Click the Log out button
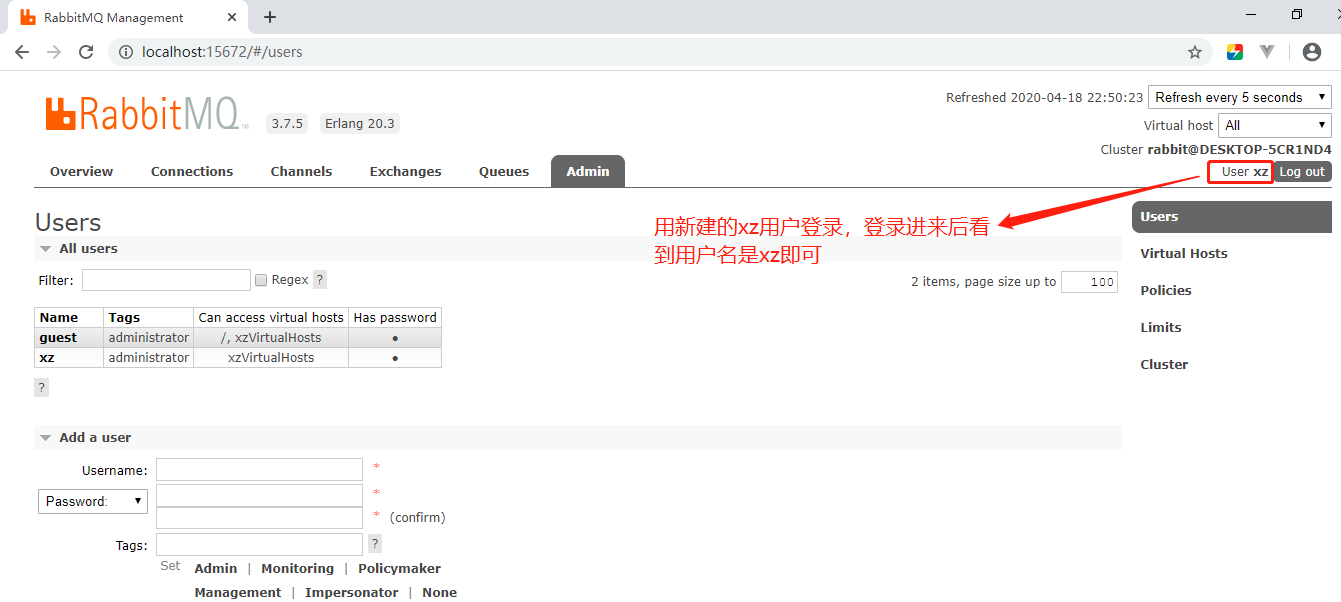1341x602 pixels. point(1302,172)
